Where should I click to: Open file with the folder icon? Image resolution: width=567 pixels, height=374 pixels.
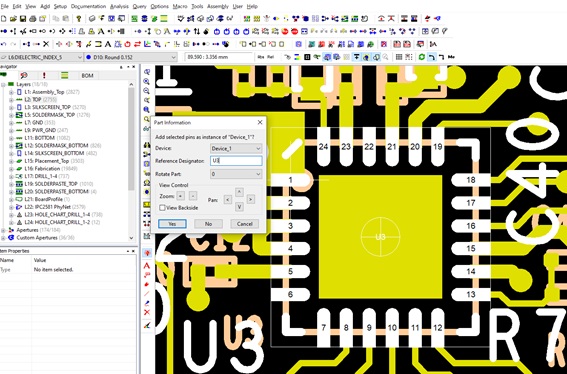13,18
